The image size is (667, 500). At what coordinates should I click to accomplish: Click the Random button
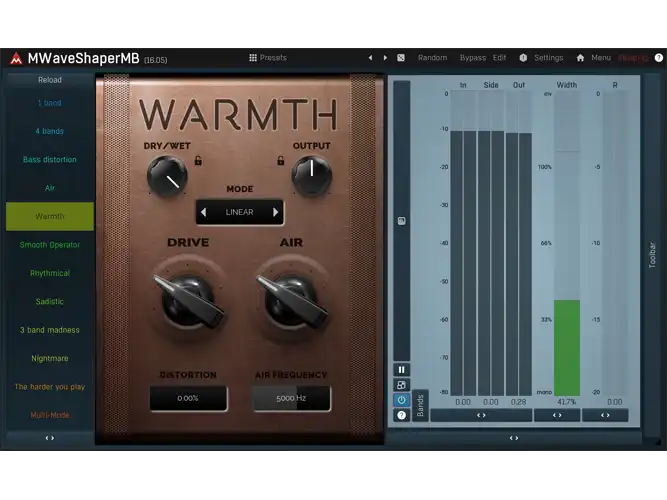point(432,57)
